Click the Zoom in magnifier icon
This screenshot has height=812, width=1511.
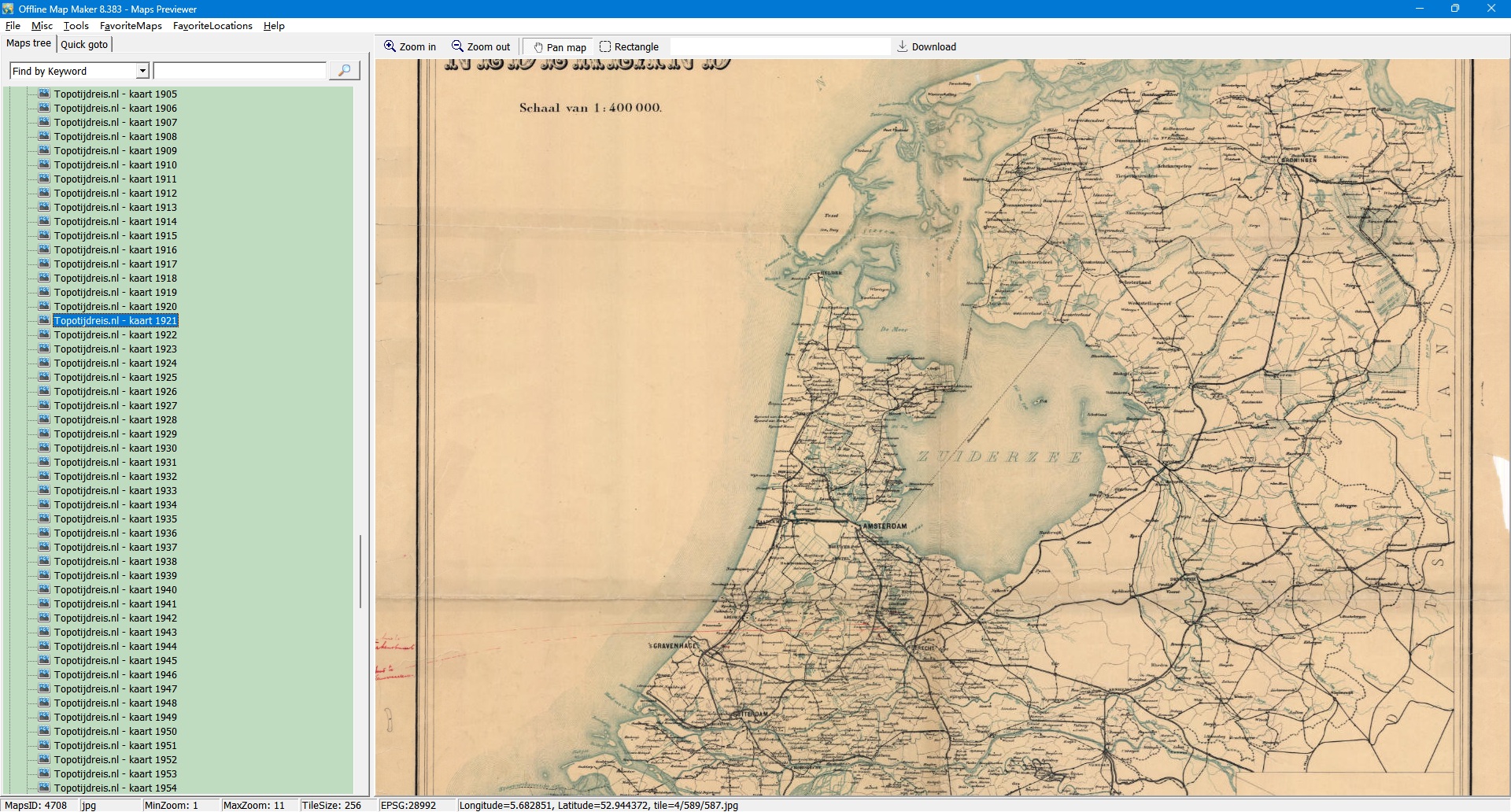(390, 46)
